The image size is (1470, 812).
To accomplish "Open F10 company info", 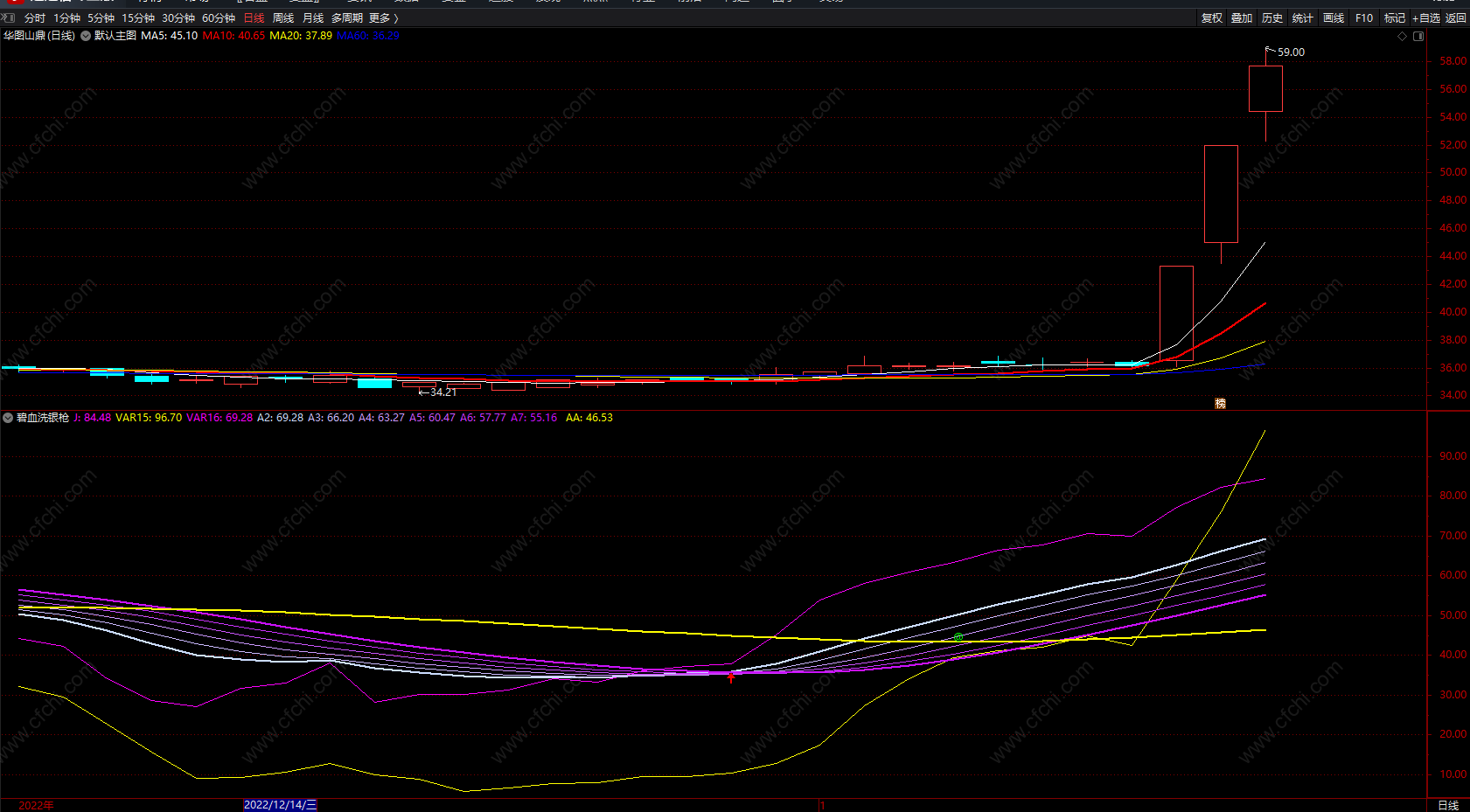I will tap(1364, 18).
